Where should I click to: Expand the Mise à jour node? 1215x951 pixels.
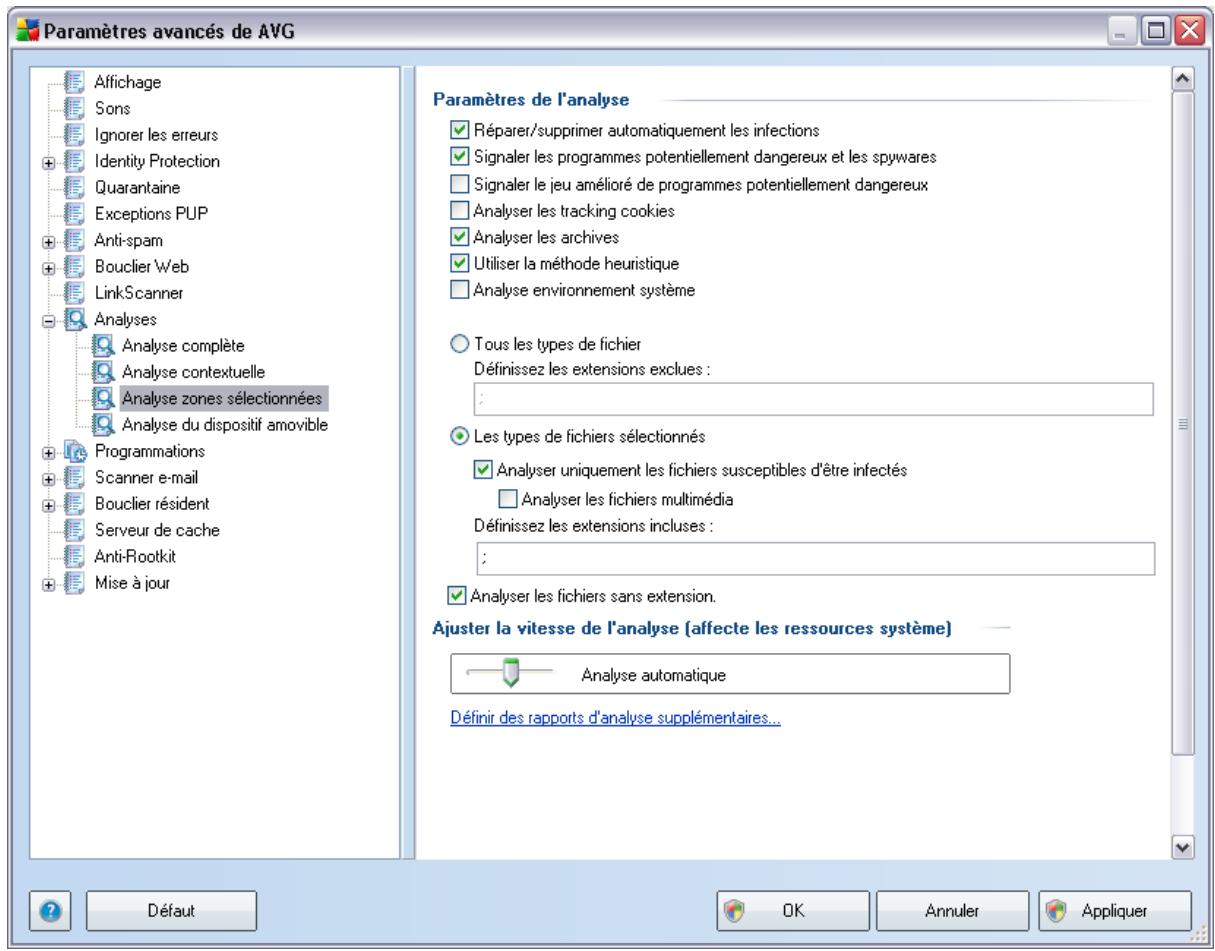coord(48,584)
